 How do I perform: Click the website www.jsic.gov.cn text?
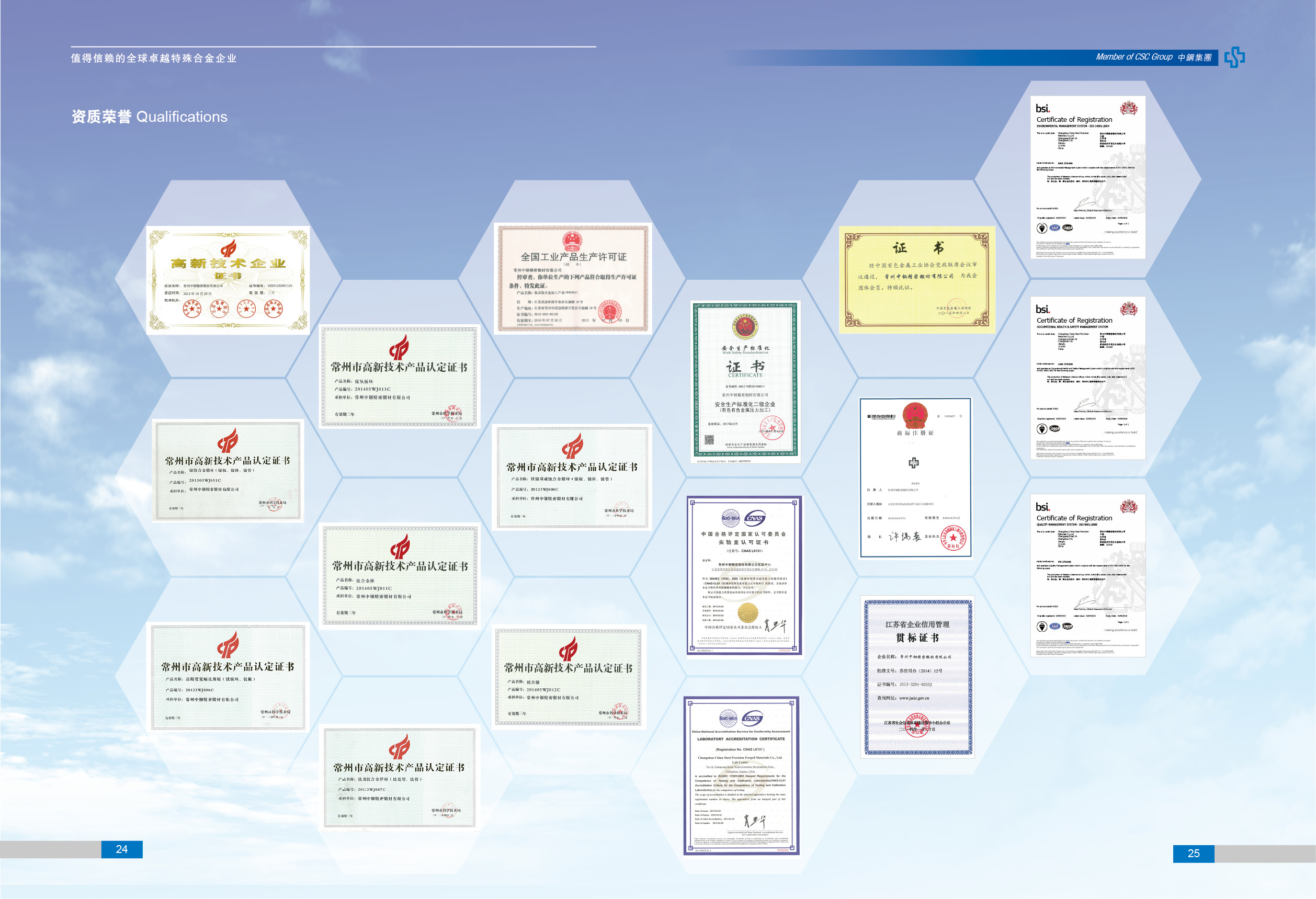914,698
